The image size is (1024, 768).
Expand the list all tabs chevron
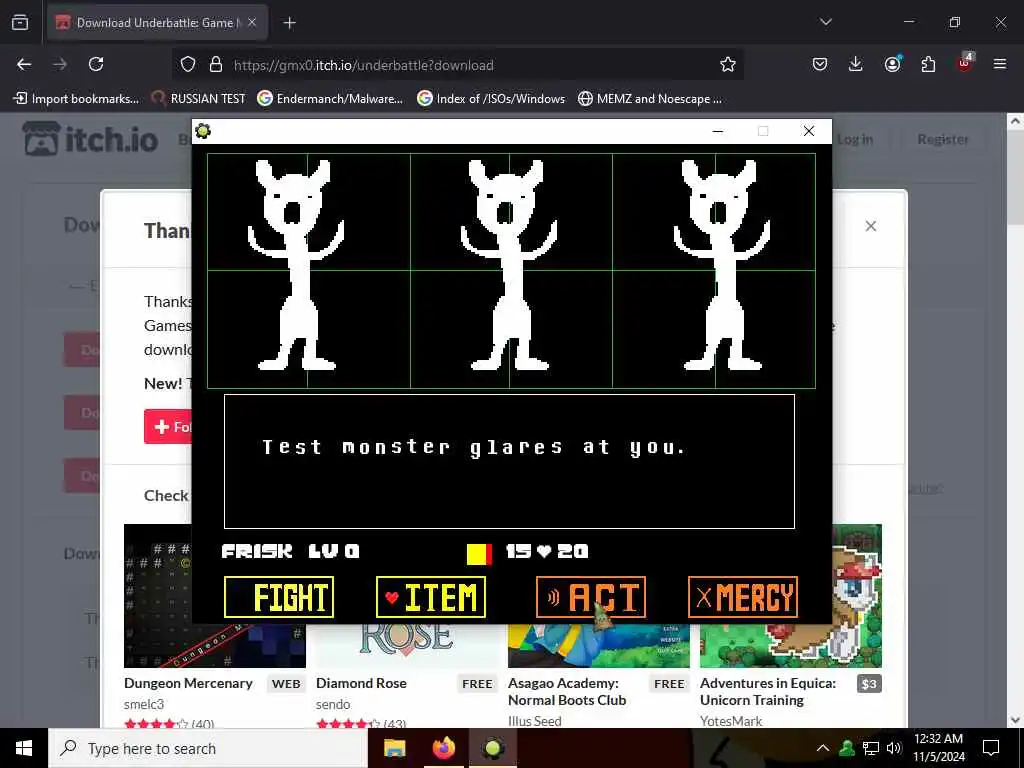pos(825,22)
